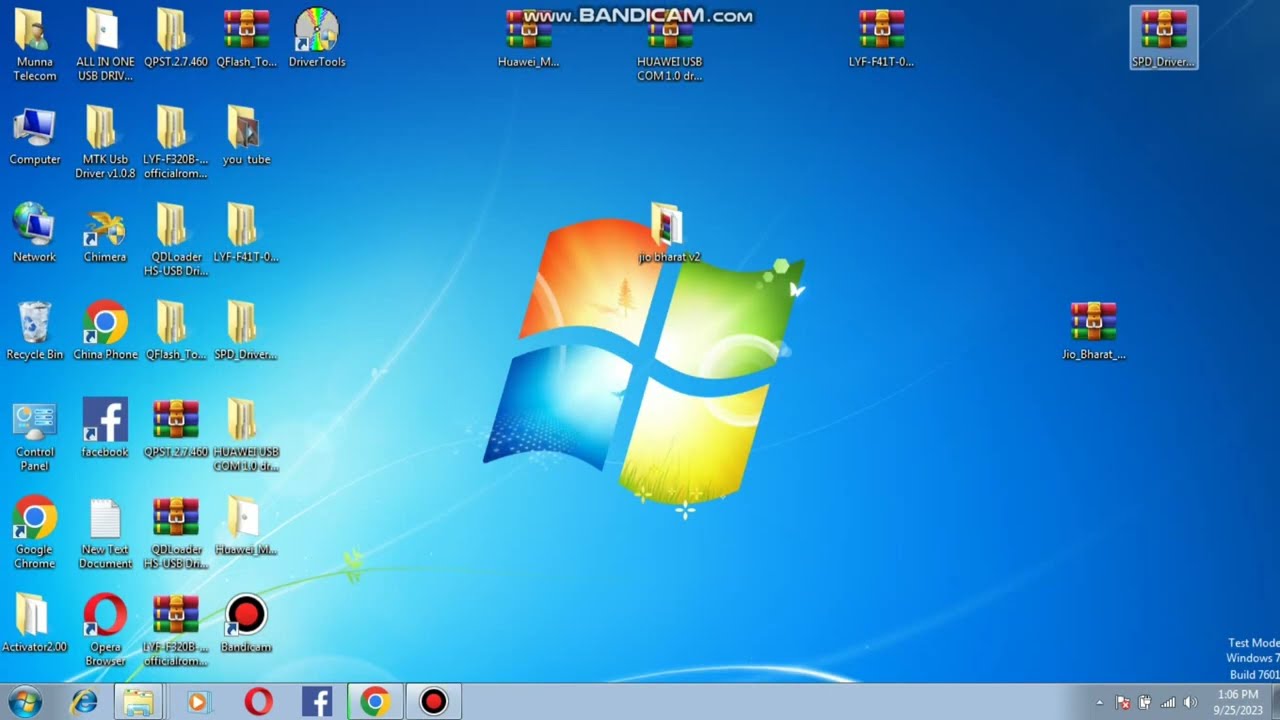Launch Internet Explorer from the taskbar
Viewport: 1280px width, 720px height.
(x=83, y=702)
